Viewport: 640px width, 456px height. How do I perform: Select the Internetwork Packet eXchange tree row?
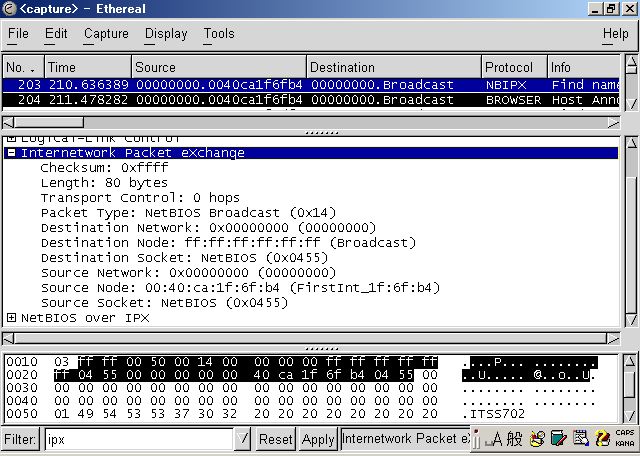click(311, 153)
